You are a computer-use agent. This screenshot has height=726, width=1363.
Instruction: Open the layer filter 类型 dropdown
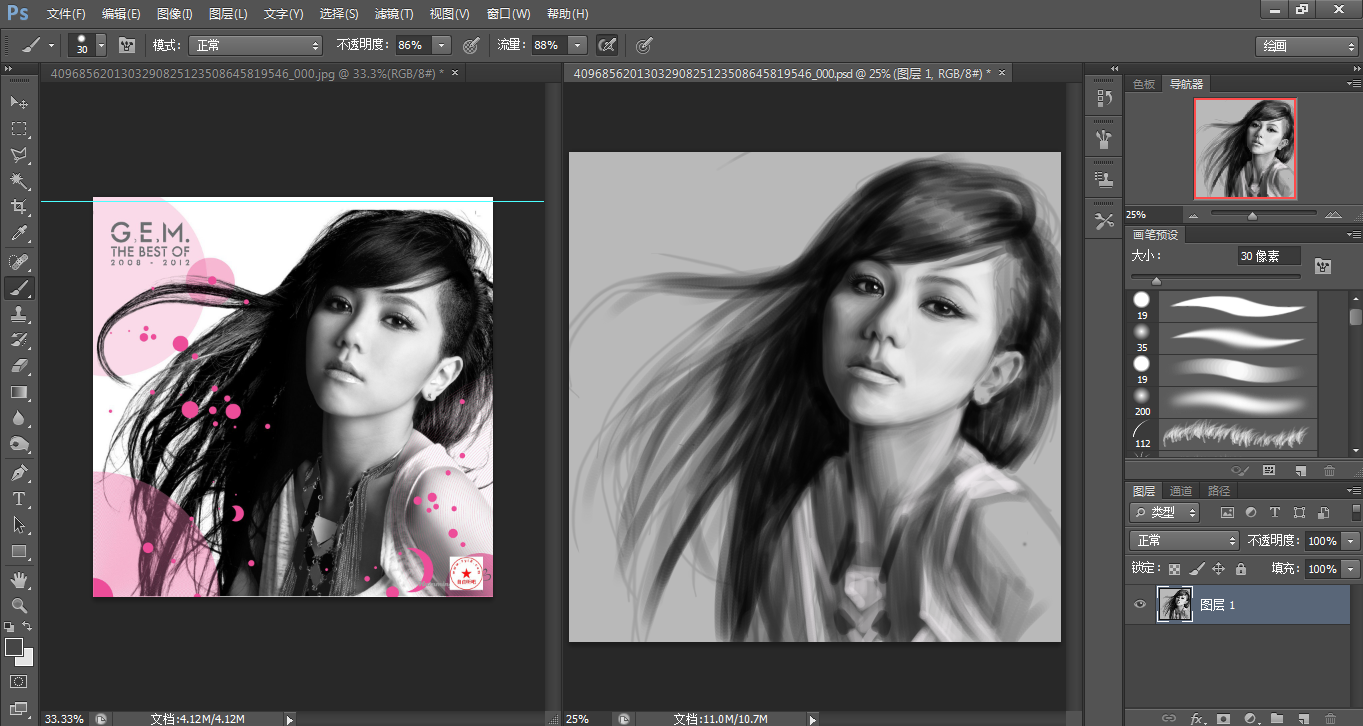(1165, 512)
